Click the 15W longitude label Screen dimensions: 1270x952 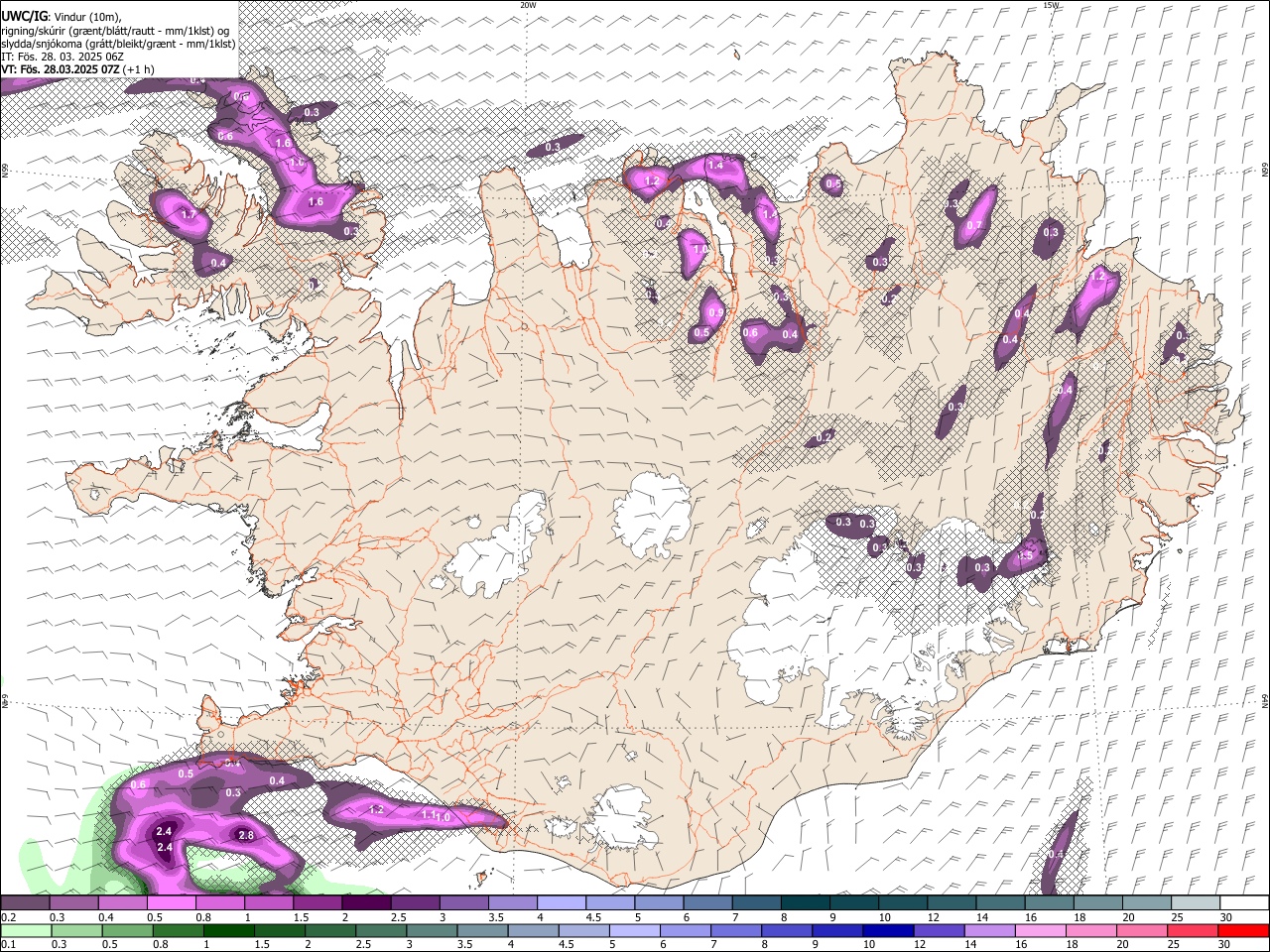click(x=1051, y=5)
